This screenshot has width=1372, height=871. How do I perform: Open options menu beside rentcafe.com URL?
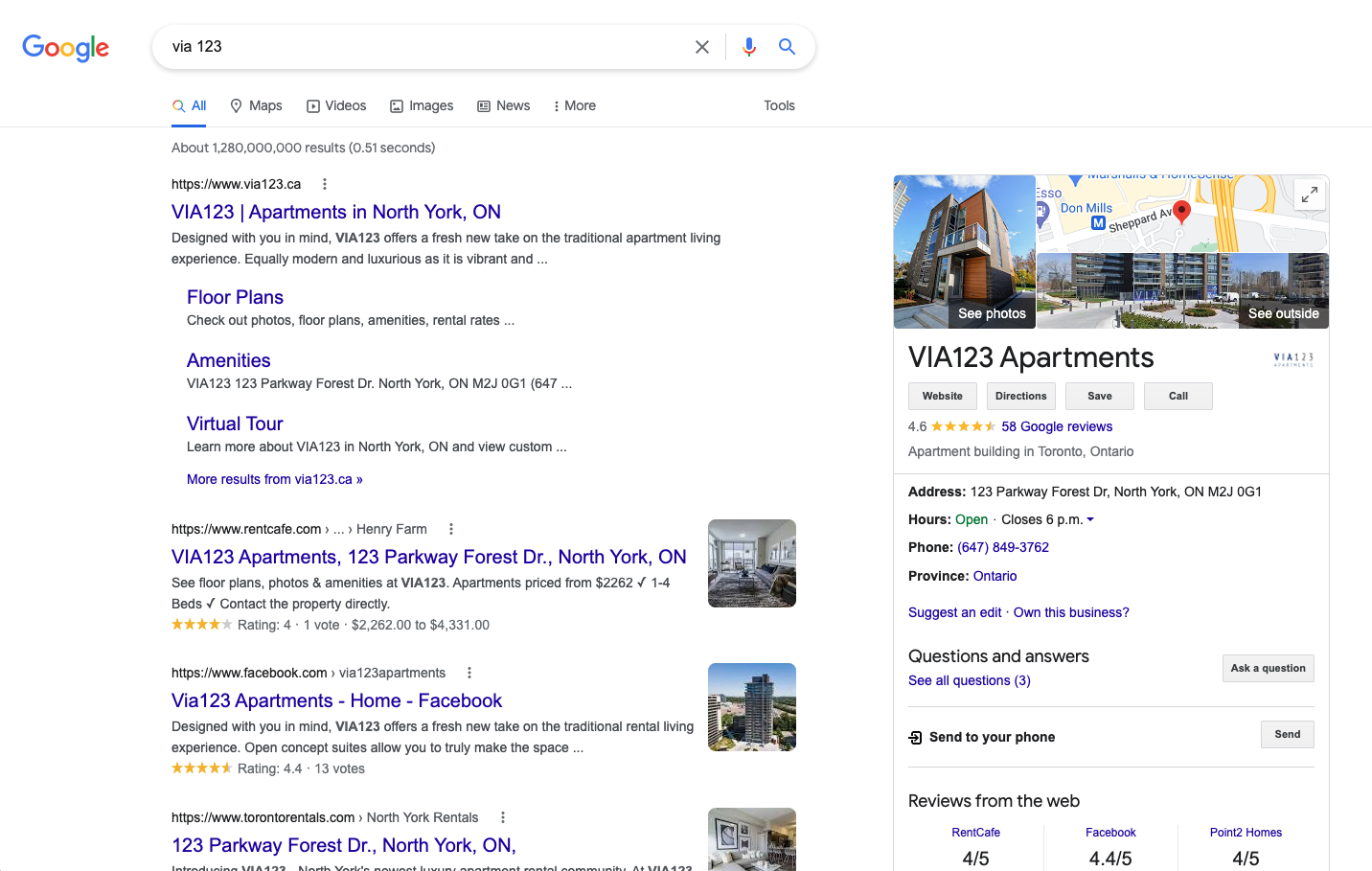click(451, 529)
